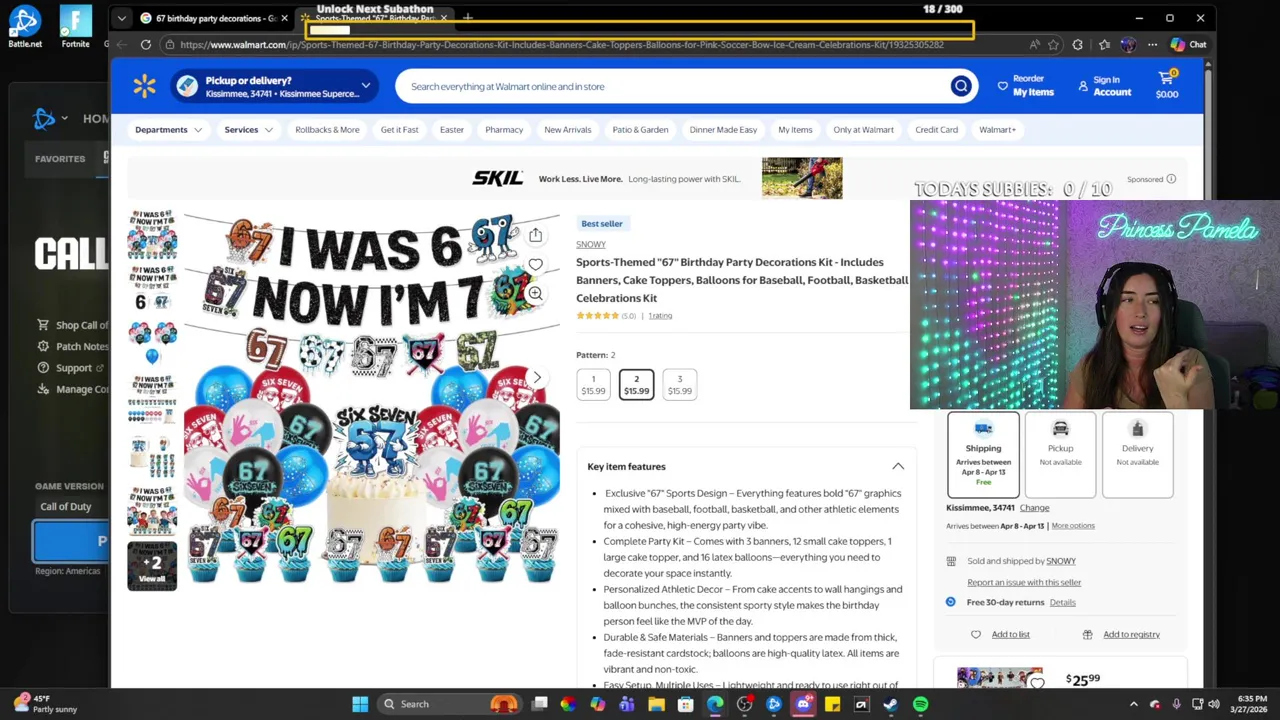Open Copilot Chat button

(x=1188, y=44)
